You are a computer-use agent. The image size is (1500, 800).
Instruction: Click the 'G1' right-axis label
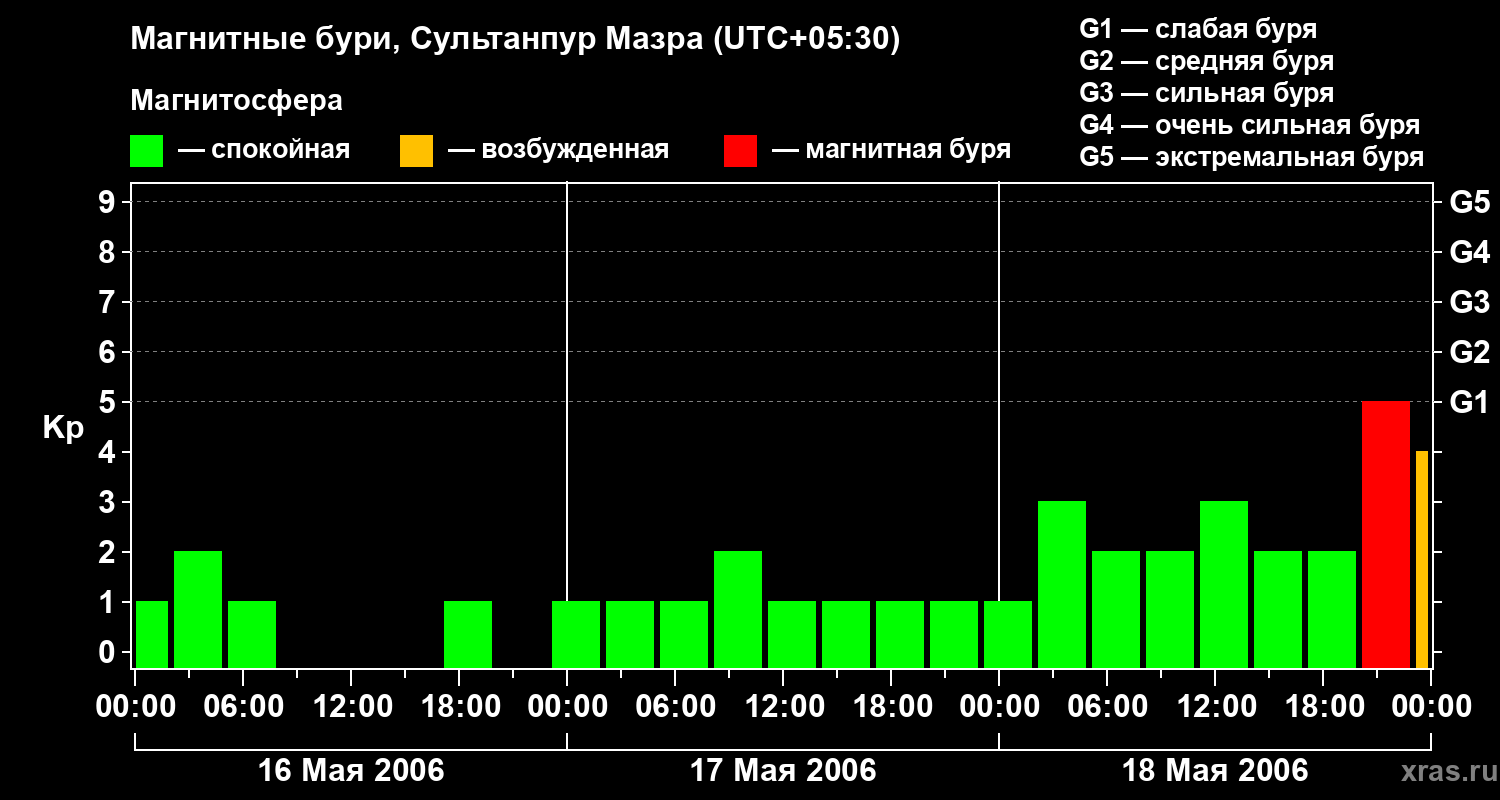[1470, 402]
